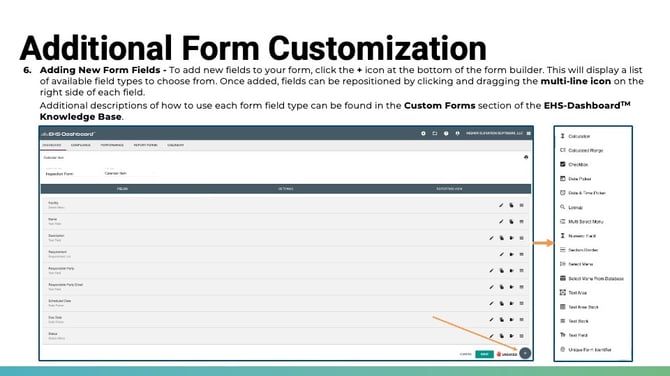Switch to the Compliance tab
The width and height of the screenshot is (670, 376).
point(80,145)
